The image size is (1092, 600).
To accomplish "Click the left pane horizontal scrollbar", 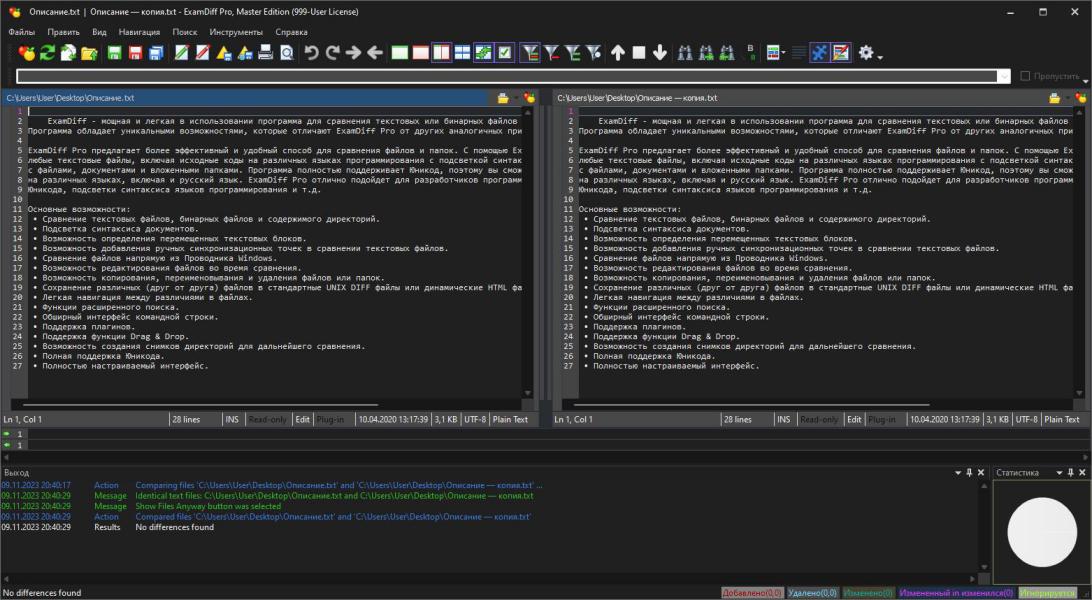I will (201, 404).
